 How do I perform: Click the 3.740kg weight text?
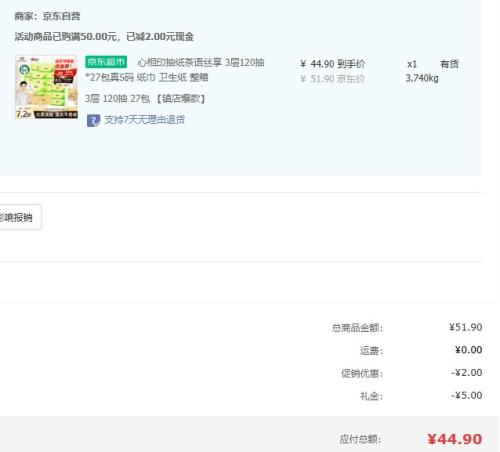tap(422, 78)
